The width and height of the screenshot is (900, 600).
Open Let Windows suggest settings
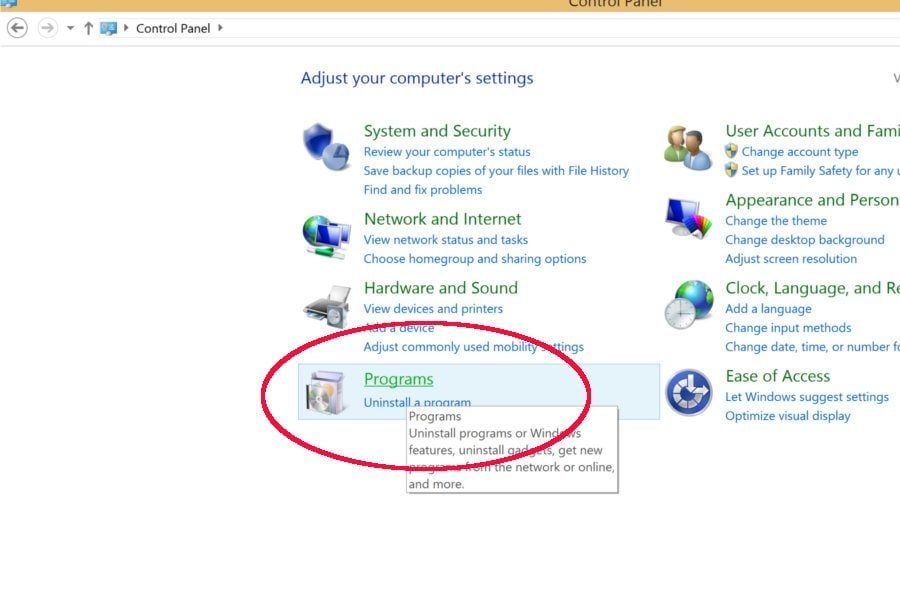tap(806, 397)
